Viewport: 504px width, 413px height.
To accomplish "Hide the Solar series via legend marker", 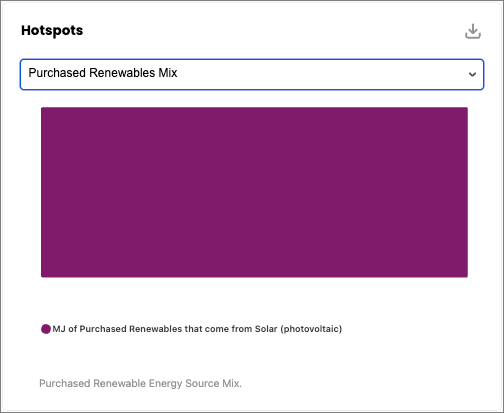I will [x=46, y=329].
